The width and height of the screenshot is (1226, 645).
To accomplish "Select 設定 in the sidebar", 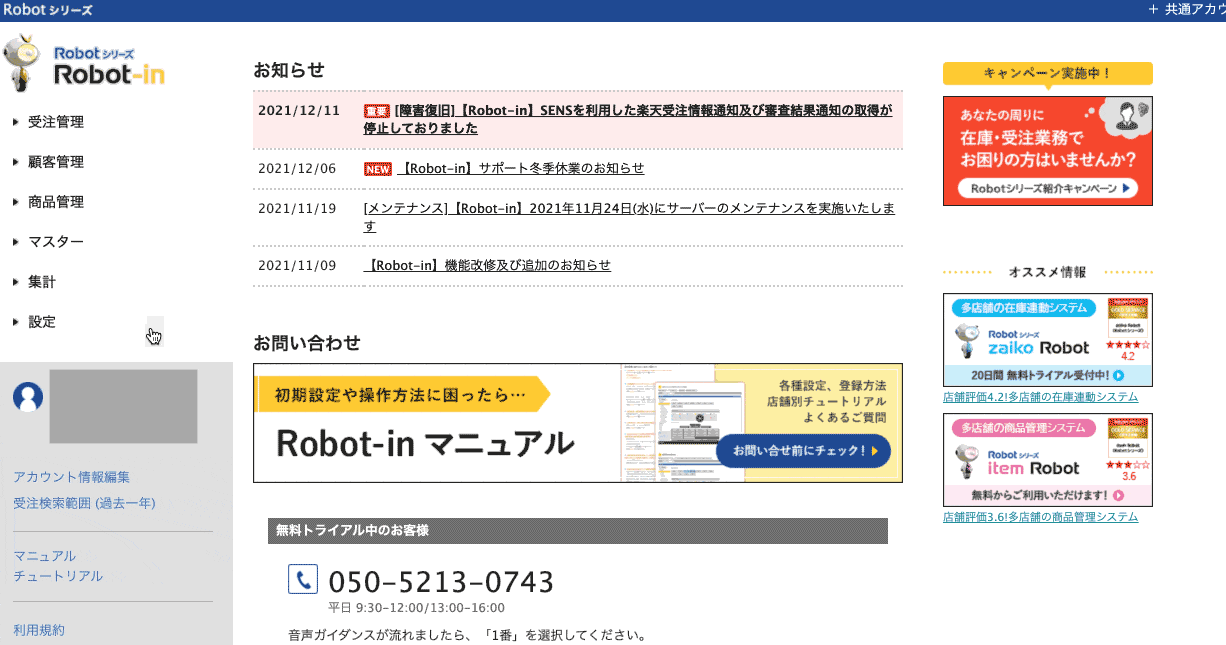I will pos(42,322).
